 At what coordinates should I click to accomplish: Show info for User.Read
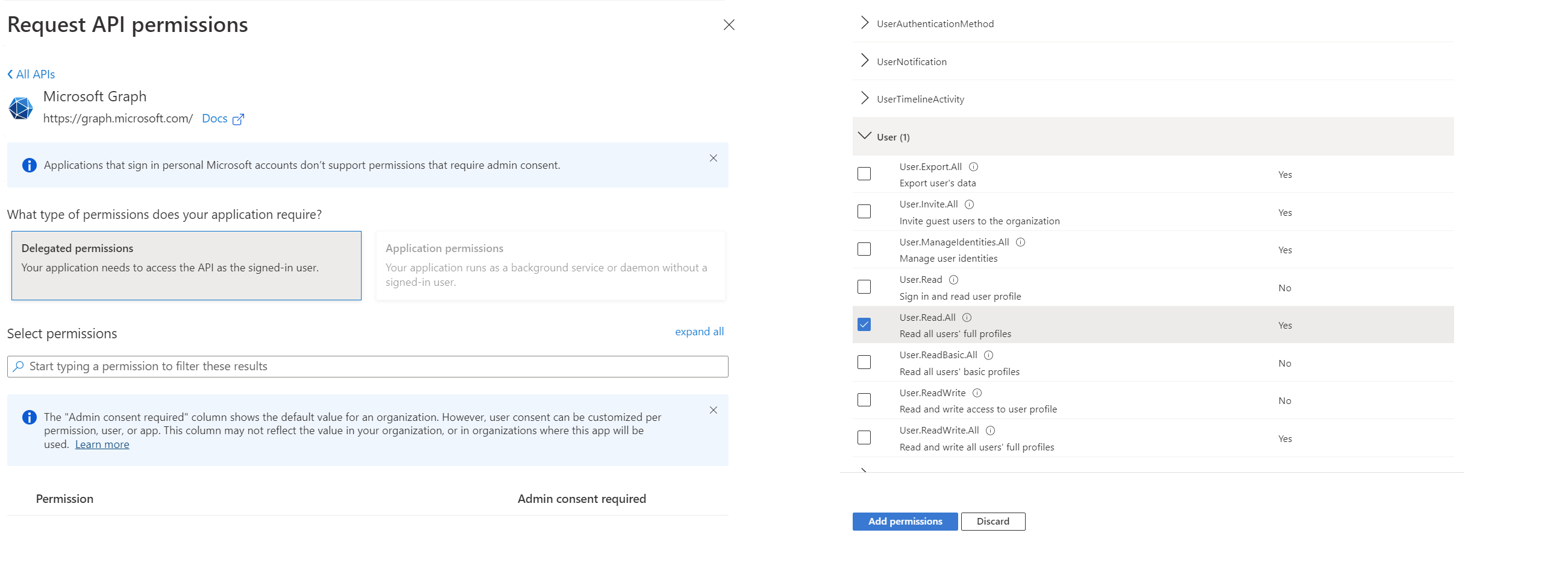tap(953, 280)
